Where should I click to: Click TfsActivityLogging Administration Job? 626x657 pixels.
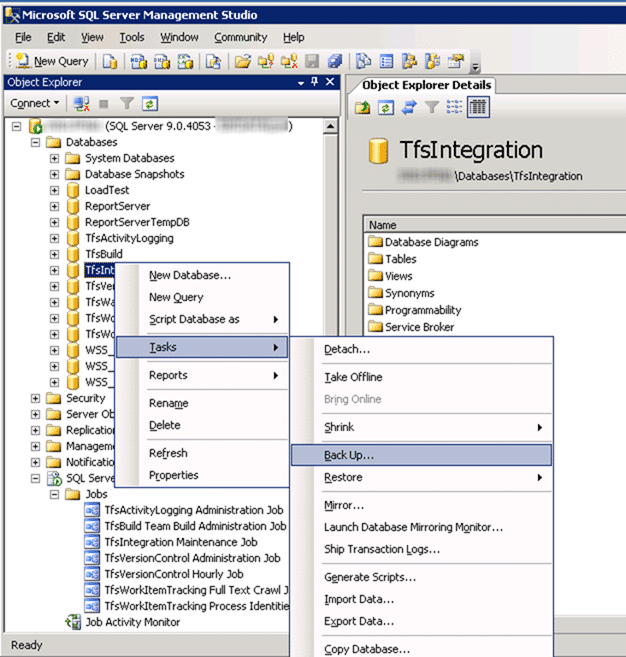[194, 510]
